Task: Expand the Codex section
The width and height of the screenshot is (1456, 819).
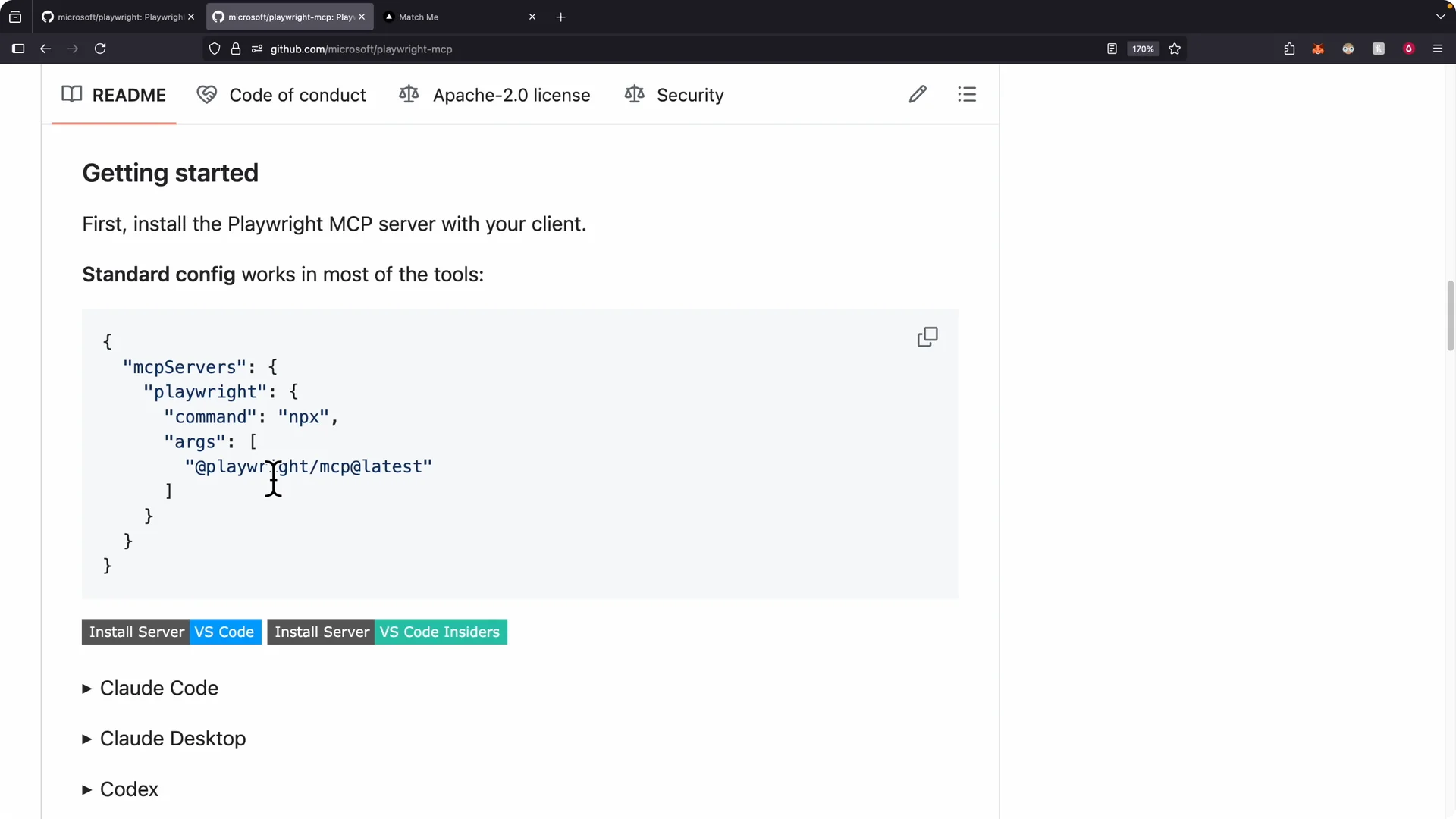Action: point(120,789)
